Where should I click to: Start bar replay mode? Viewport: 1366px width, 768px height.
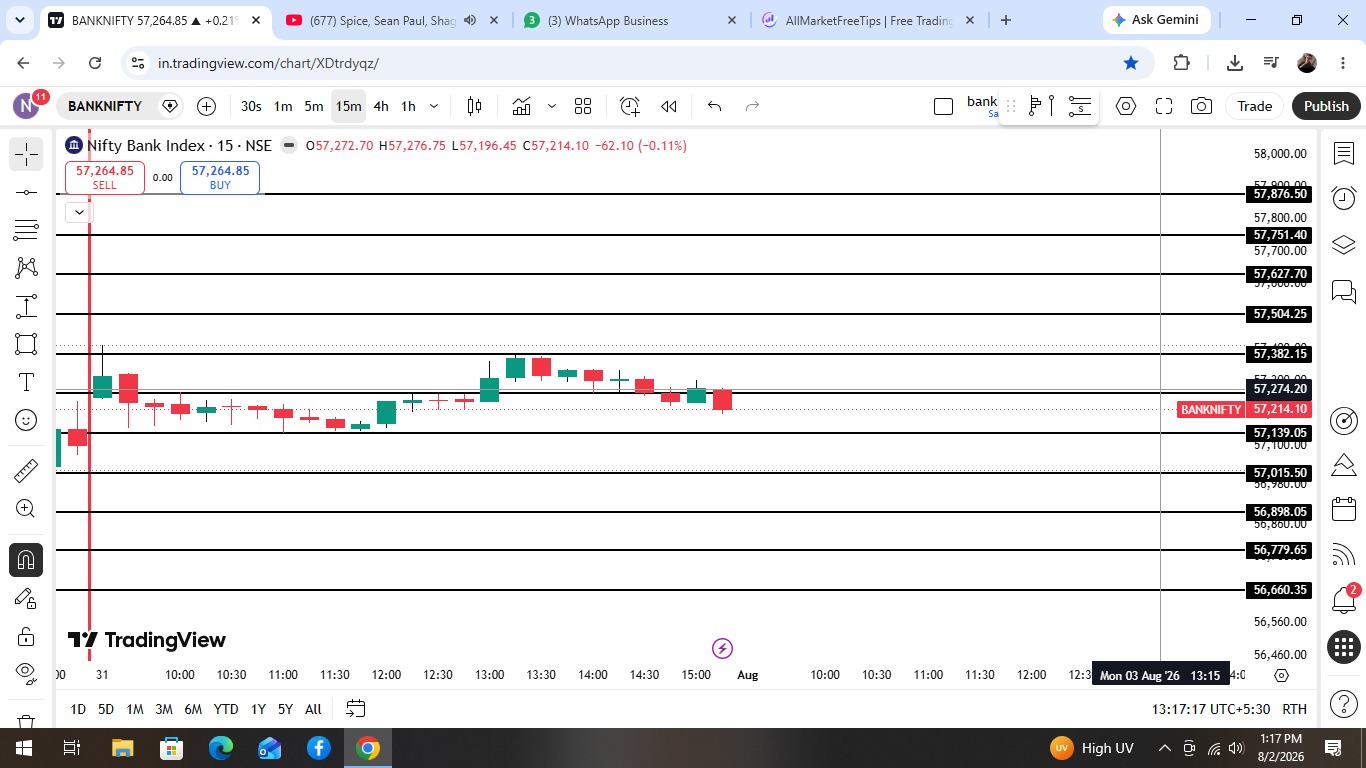[669, 106]
